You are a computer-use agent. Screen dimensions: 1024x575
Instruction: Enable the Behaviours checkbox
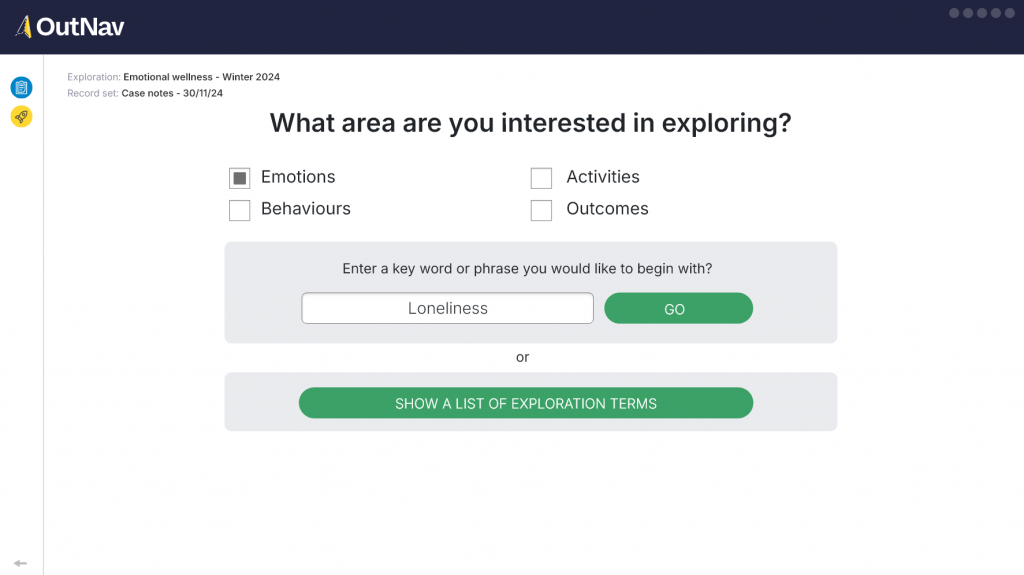click(240, 210)
